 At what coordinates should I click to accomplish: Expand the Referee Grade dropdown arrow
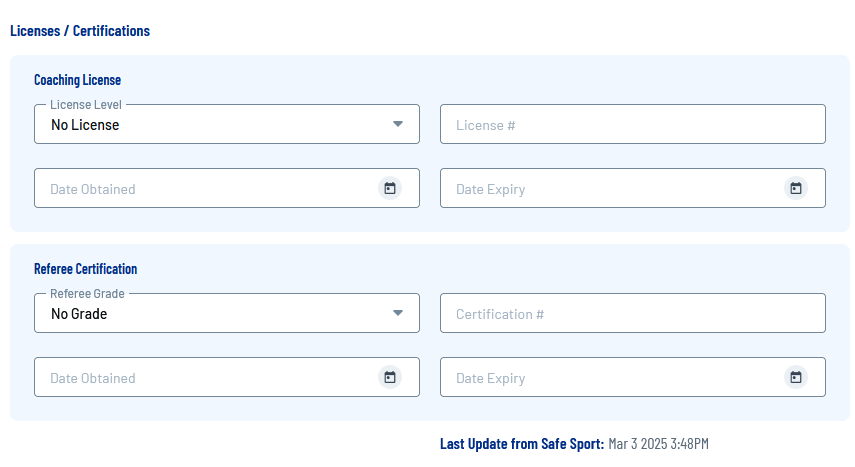click(x=398, y=313)
